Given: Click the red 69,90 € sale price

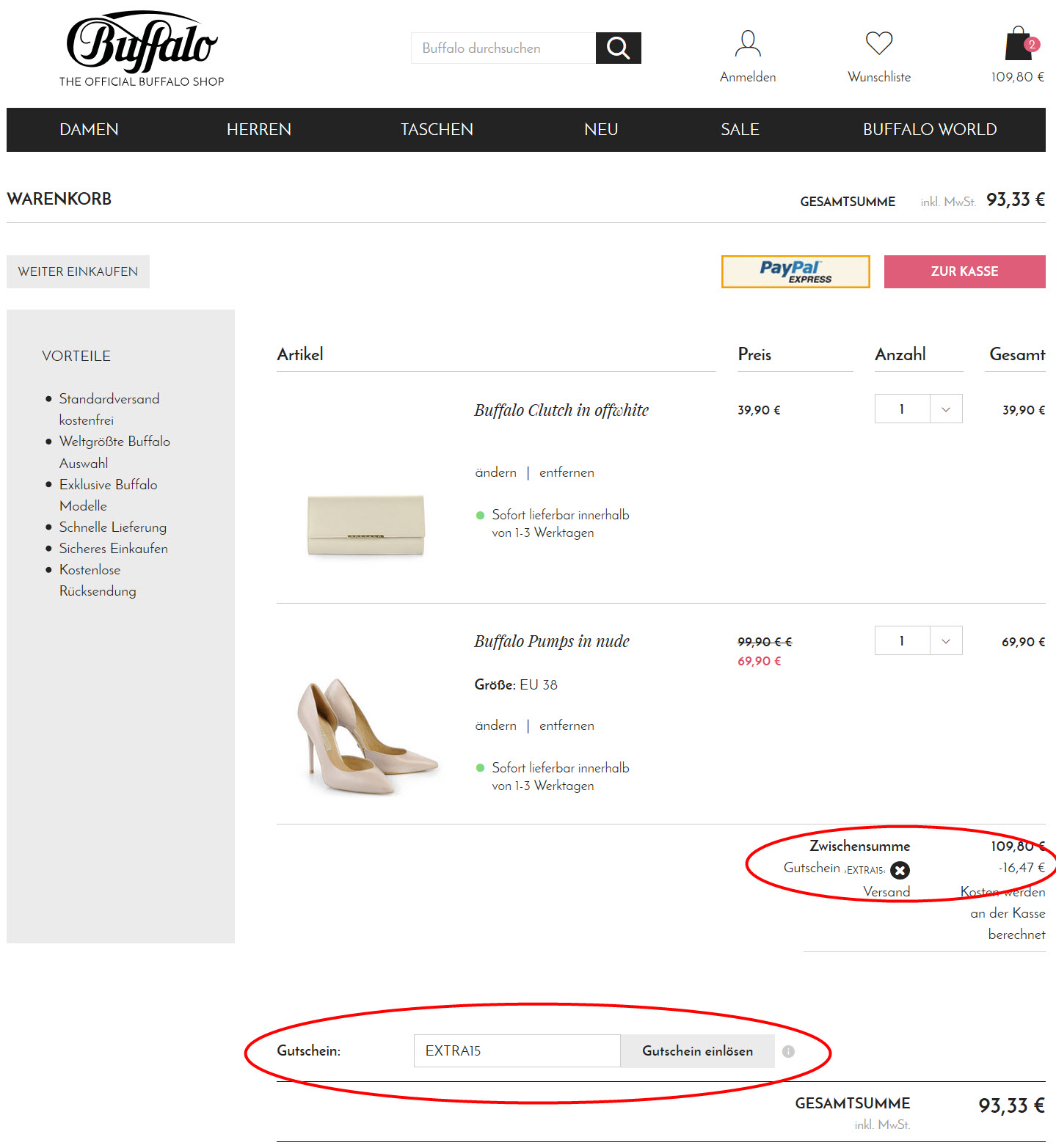Looking at the screenshot, I should coord(760,661).
